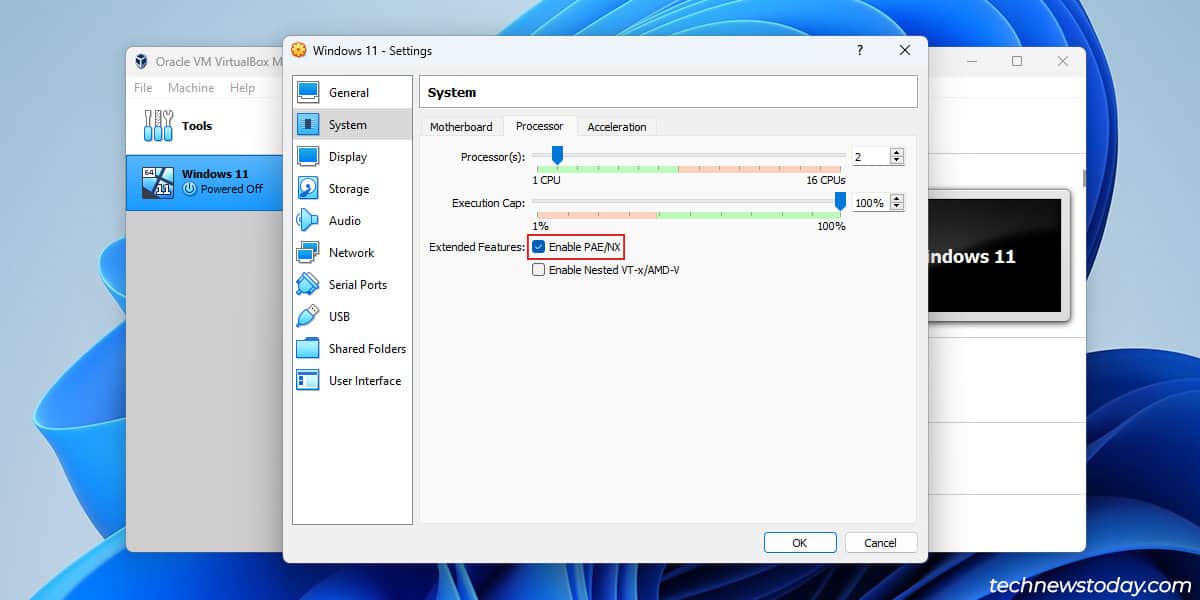Select Storage label in settings sidebar
The height and width of the screenshot is (600, 1200).
click(x=349, y=189)
